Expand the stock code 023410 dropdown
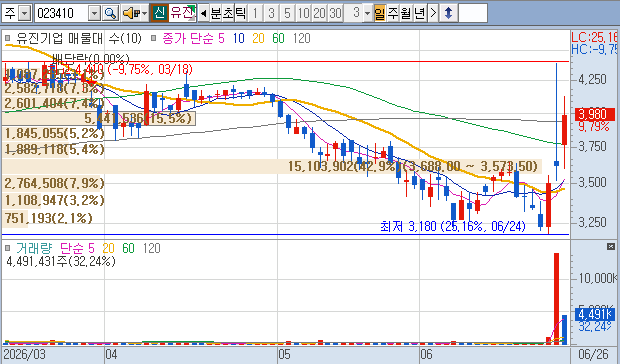The image size is (620, 364). [95, 13]
